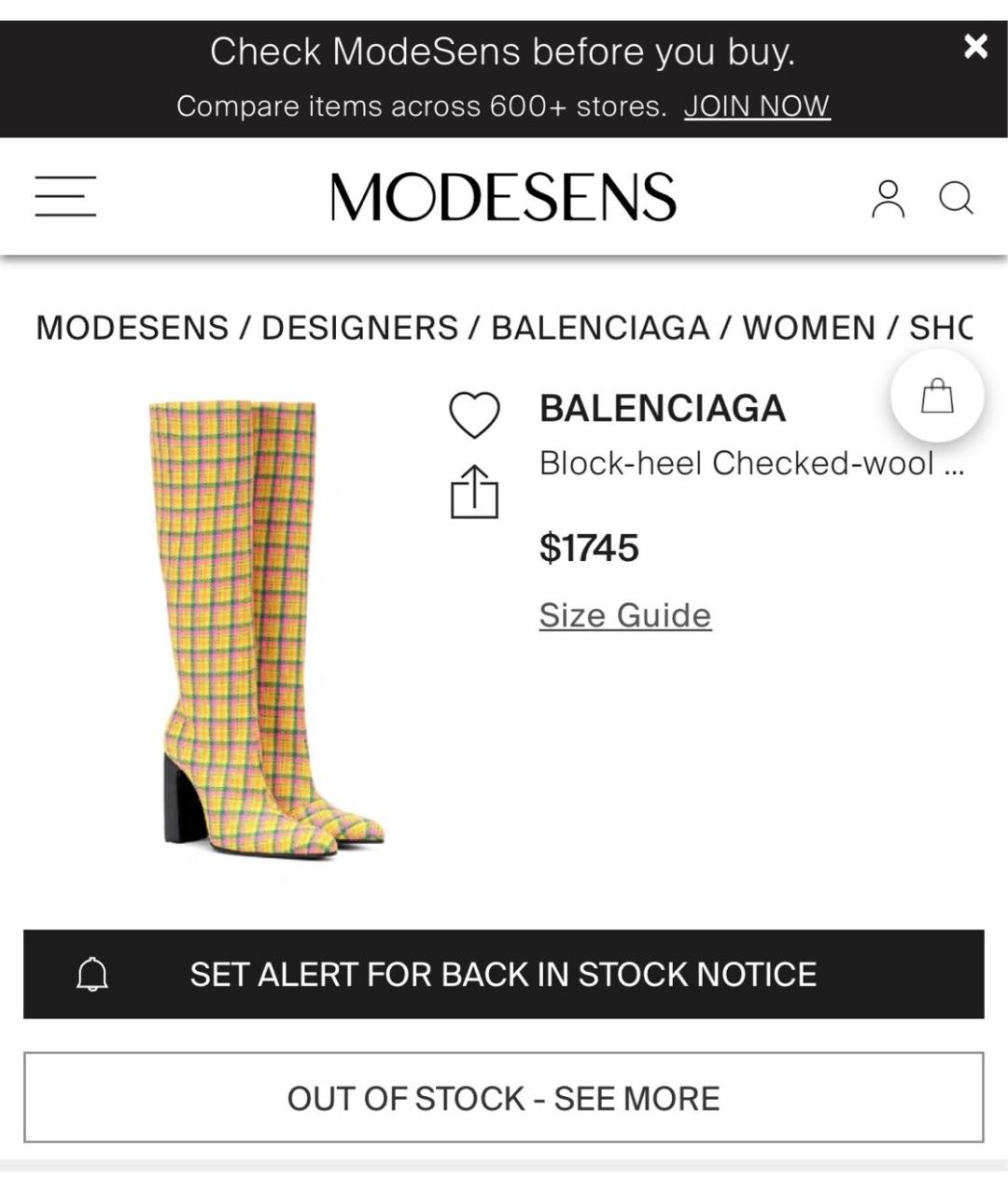This screenshot has height=1195, width=1008.
Task: Open the user account icon
Action: (888, 199)
